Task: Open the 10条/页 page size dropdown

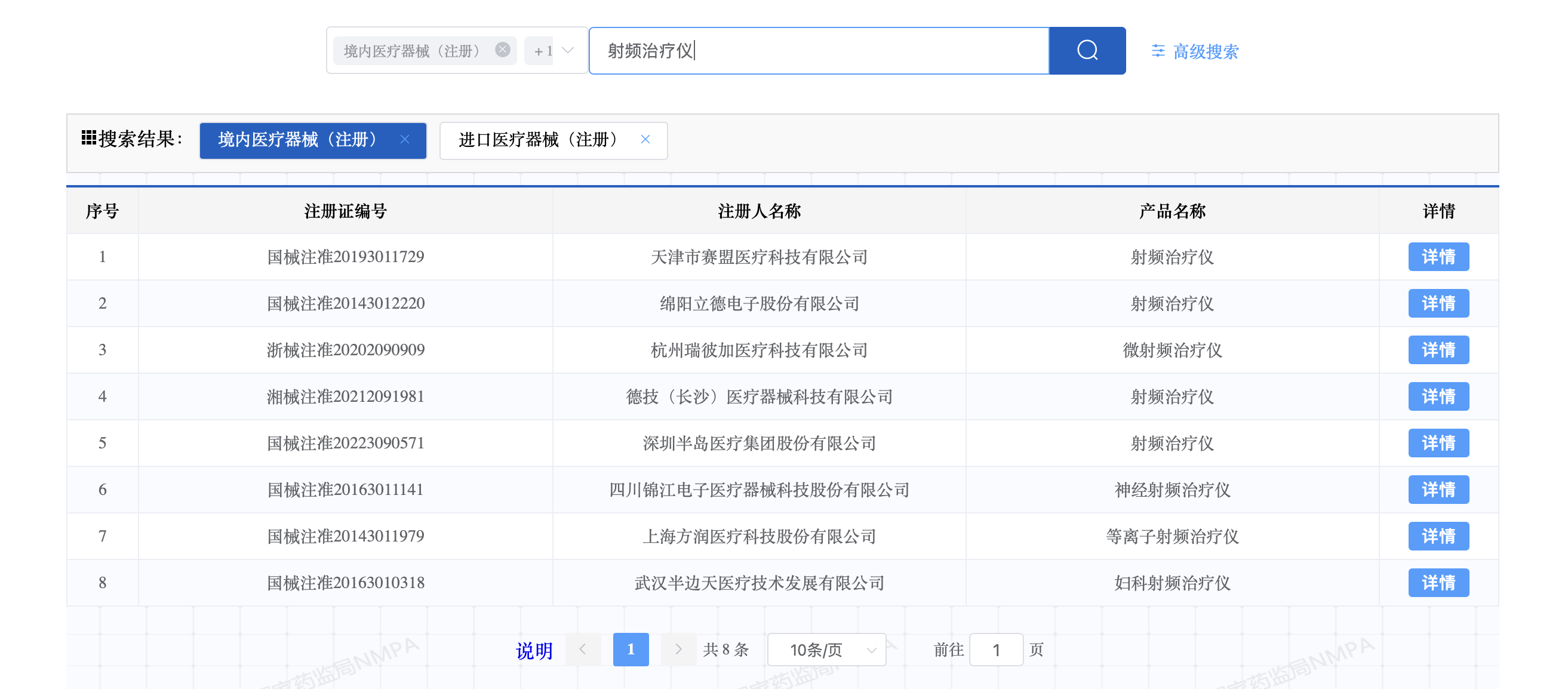Action: point(826,650)
